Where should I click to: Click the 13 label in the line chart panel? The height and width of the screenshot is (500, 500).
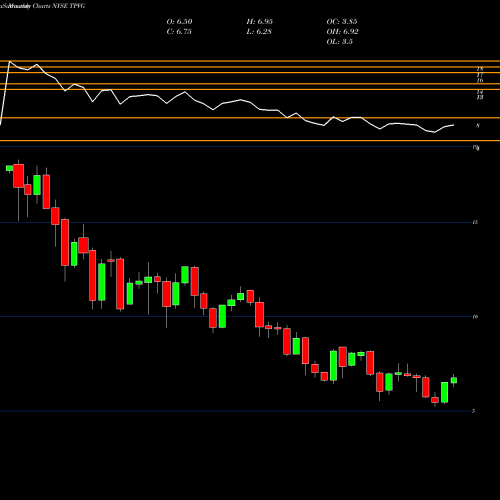(x=480, y=97)
